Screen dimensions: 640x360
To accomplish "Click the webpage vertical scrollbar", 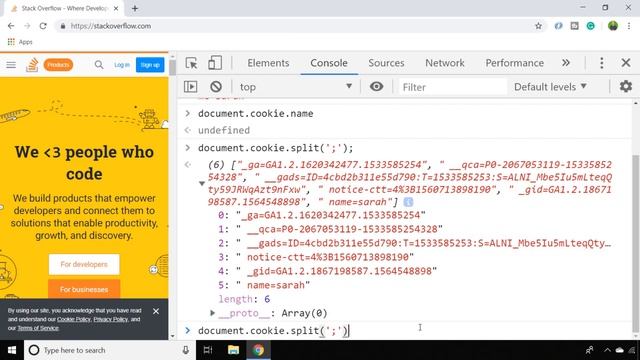I will coord(173,68).
